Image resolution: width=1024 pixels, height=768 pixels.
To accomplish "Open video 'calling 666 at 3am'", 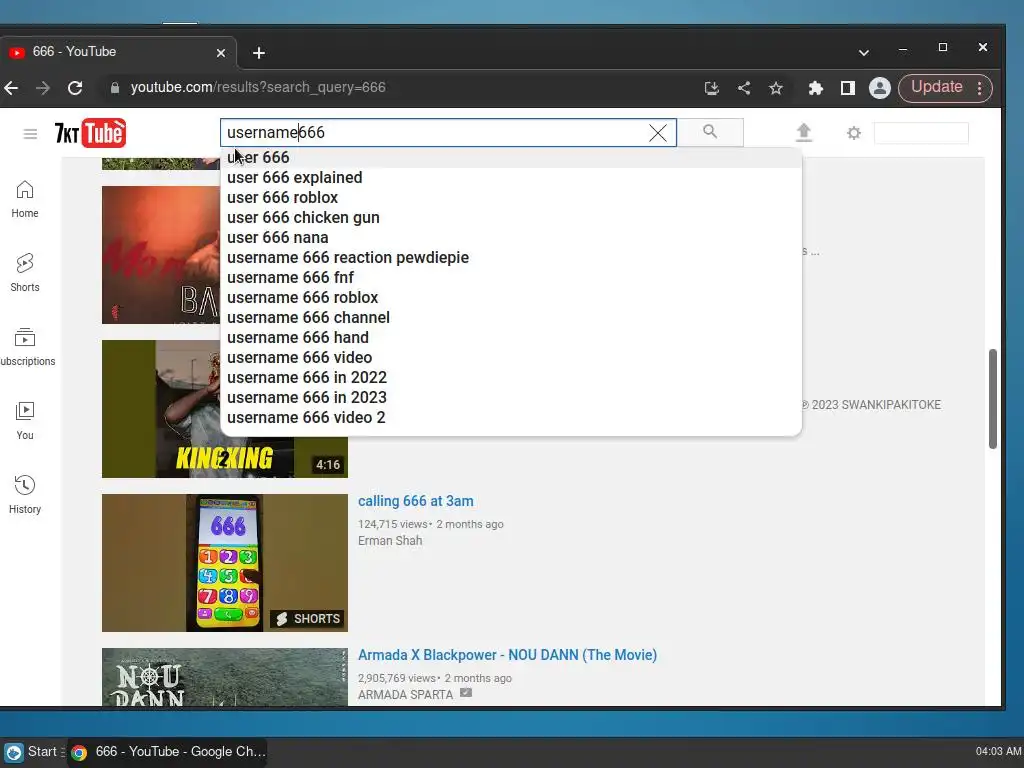I will 415,502.
